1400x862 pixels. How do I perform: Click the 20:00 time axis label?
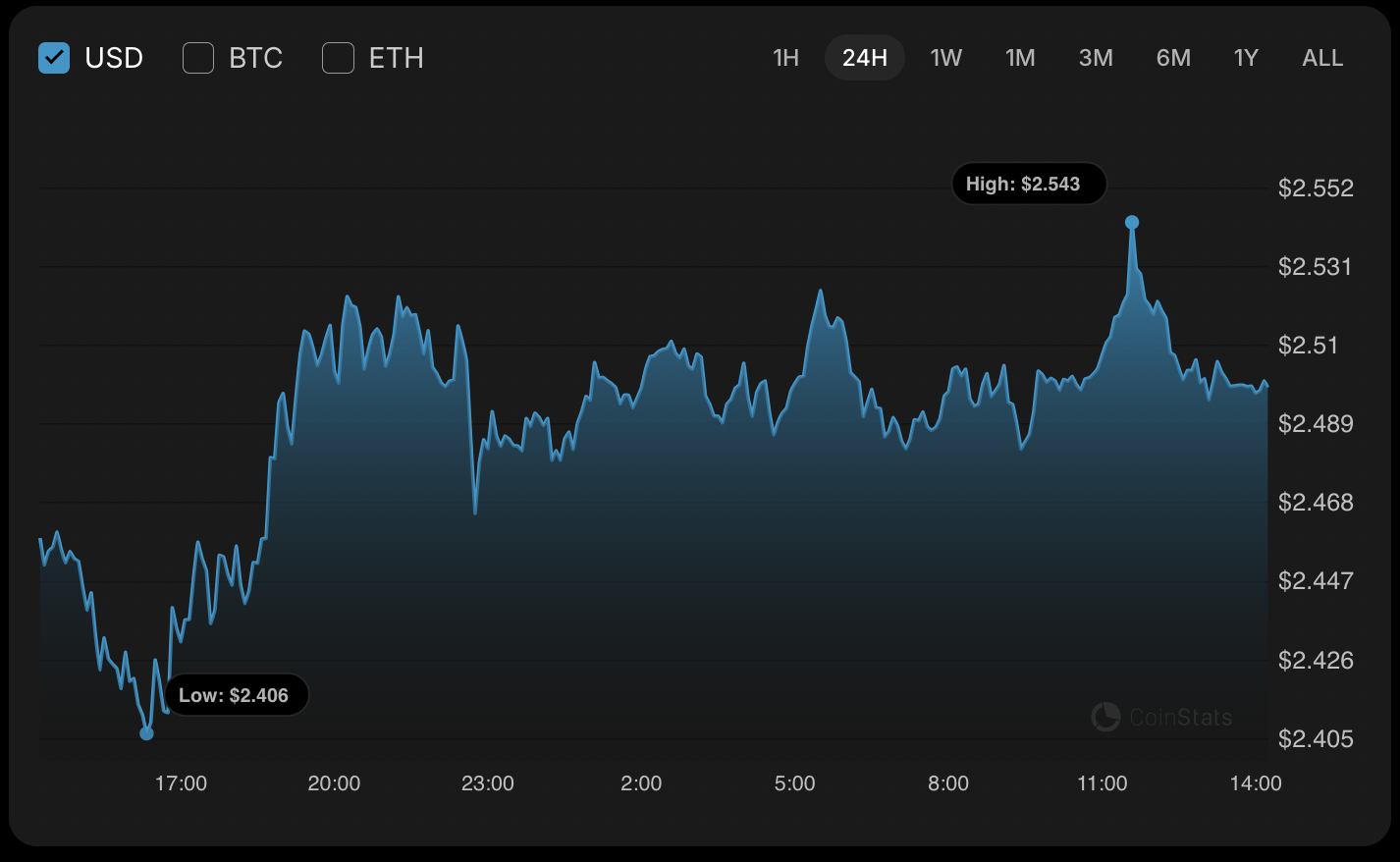(x=334, y=783)
